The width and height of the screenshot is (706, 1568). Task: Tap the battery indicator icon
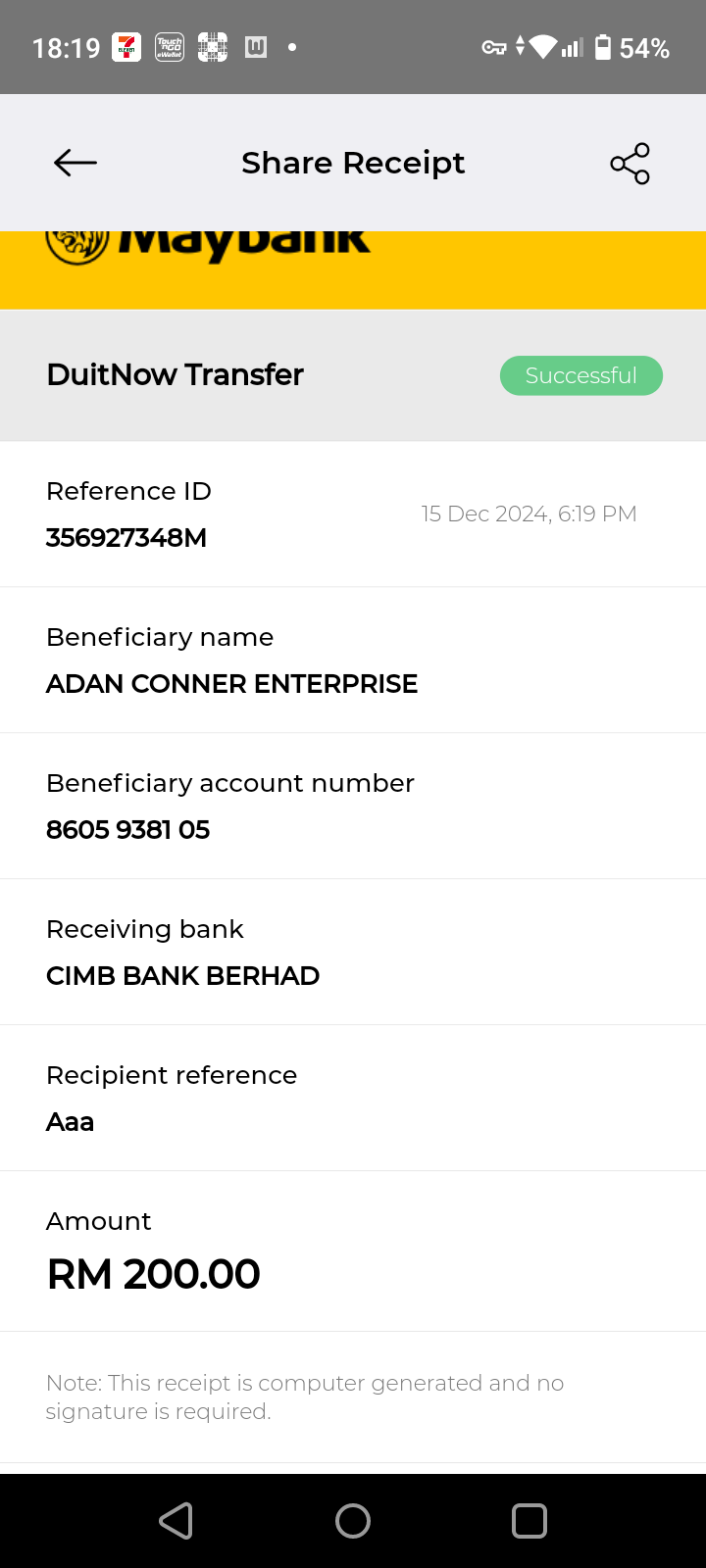[603, 47]
